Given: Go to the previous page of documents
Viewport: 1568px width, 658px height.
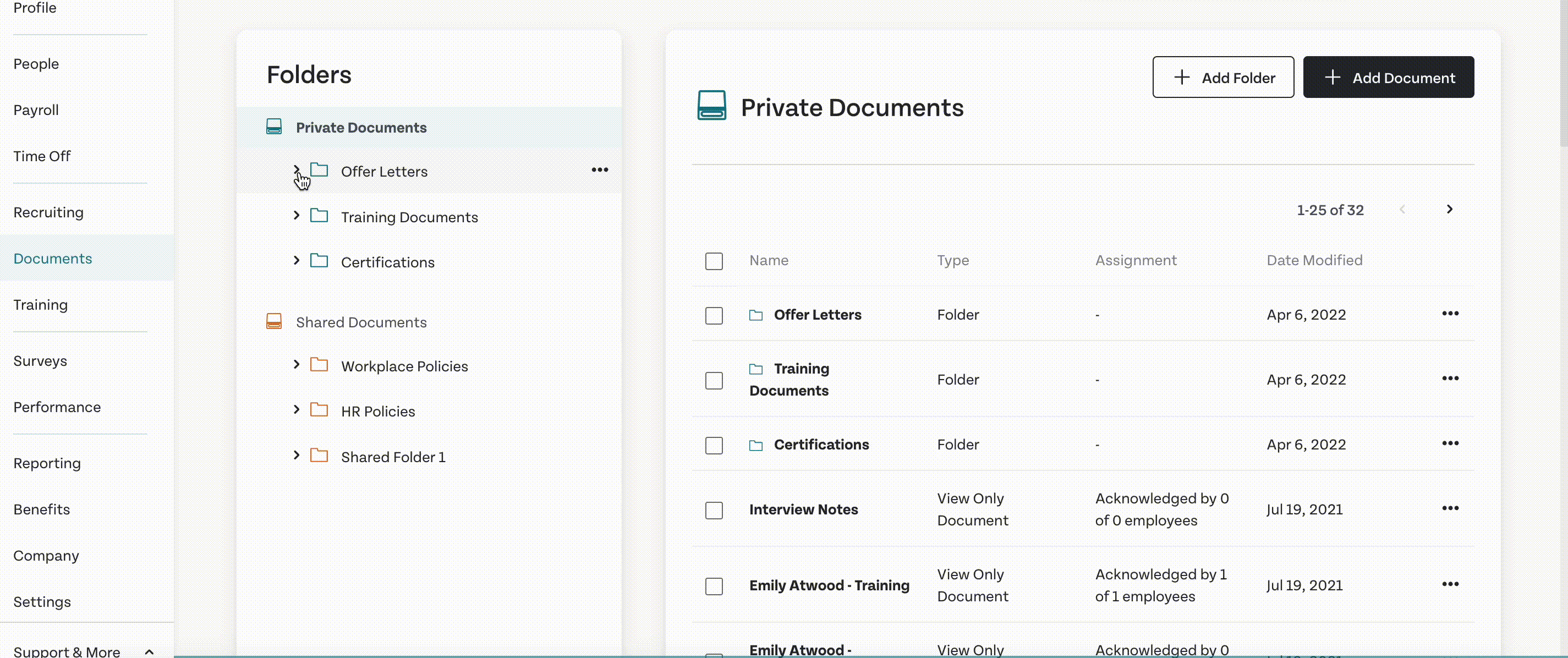Looking at the screenshot, I should 1402,210.
